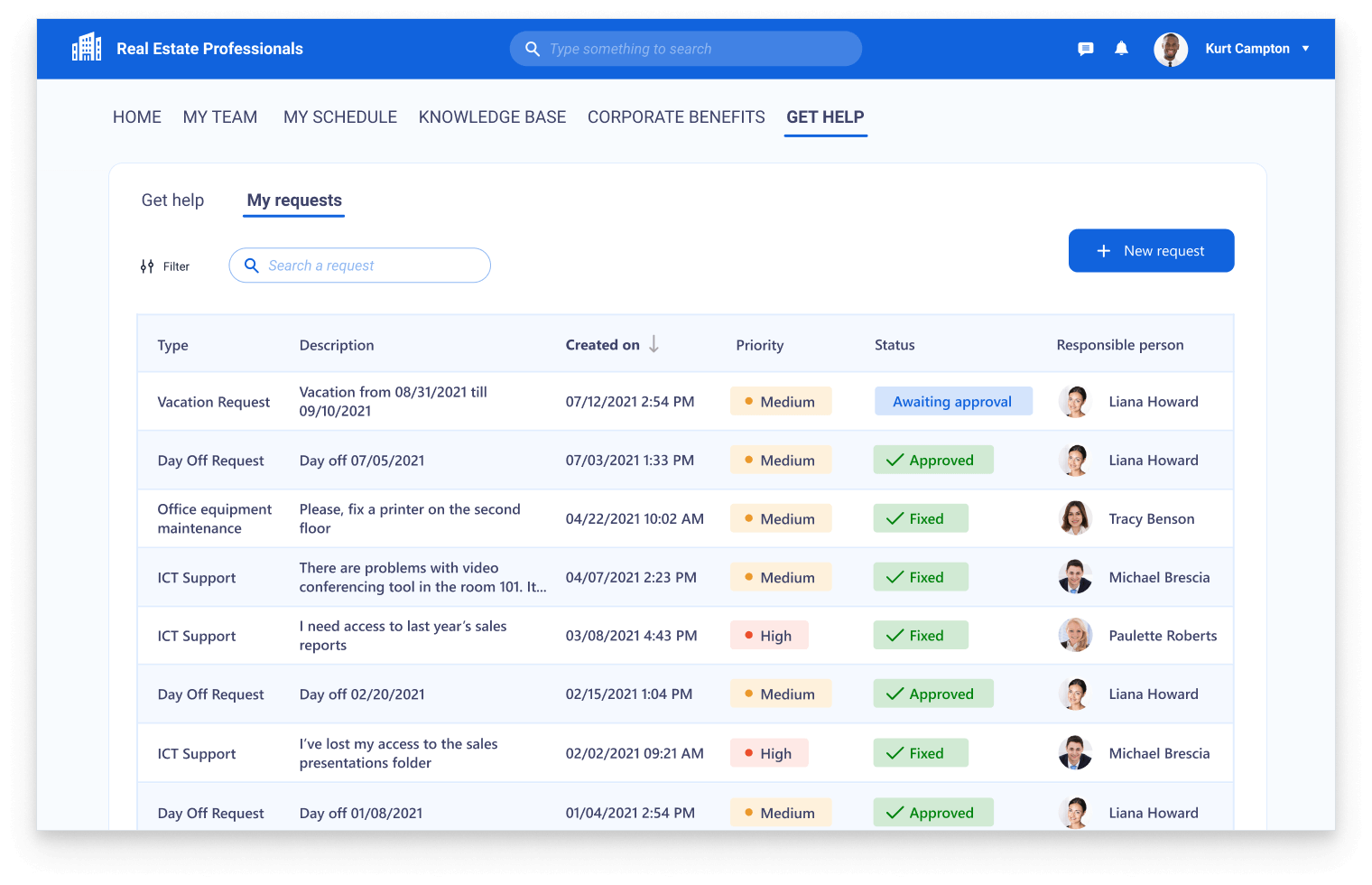The image size is (1372, 885).
Task: Click the sort arrow beside Created on
Action: point(654,345)
